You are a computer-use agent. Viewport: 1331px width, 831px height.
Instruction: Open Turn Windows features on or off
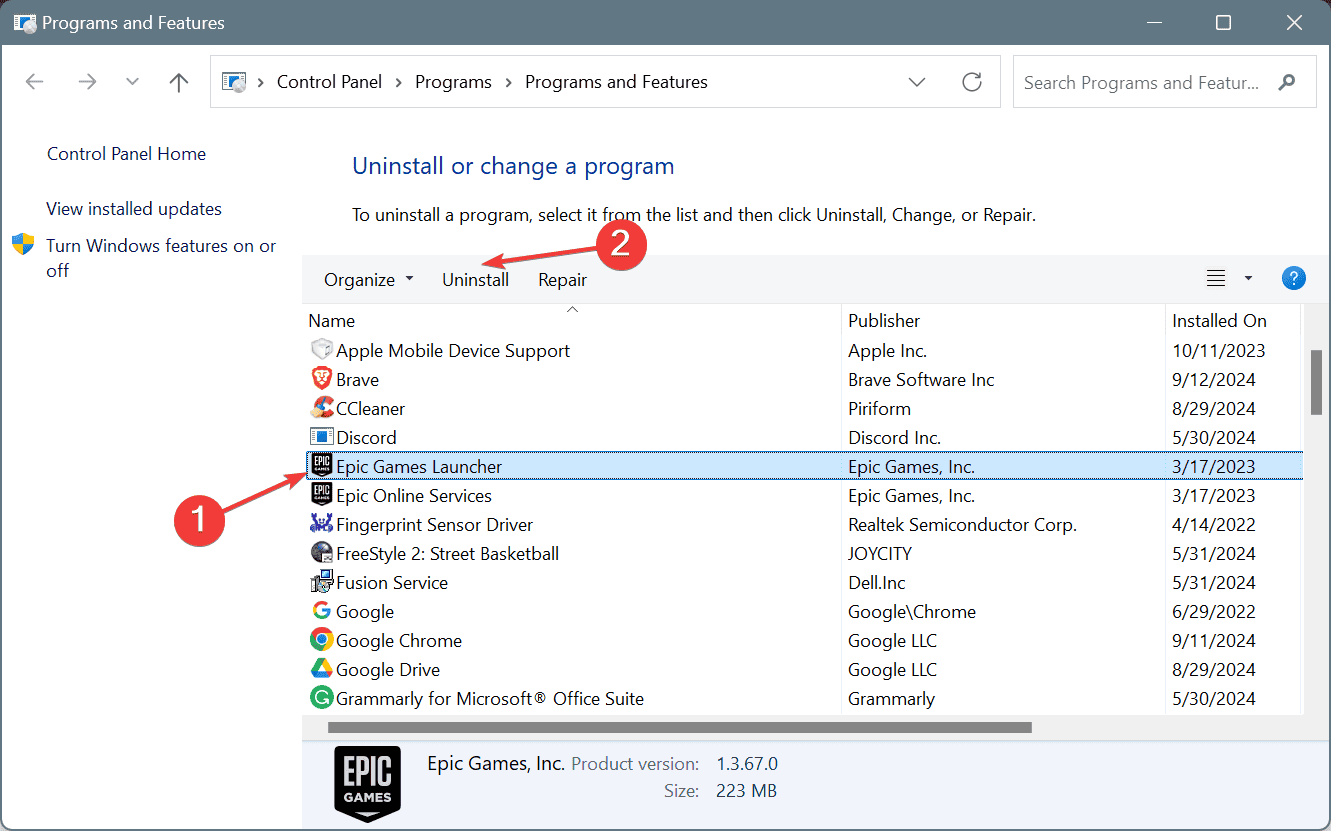tap(161, 258)
